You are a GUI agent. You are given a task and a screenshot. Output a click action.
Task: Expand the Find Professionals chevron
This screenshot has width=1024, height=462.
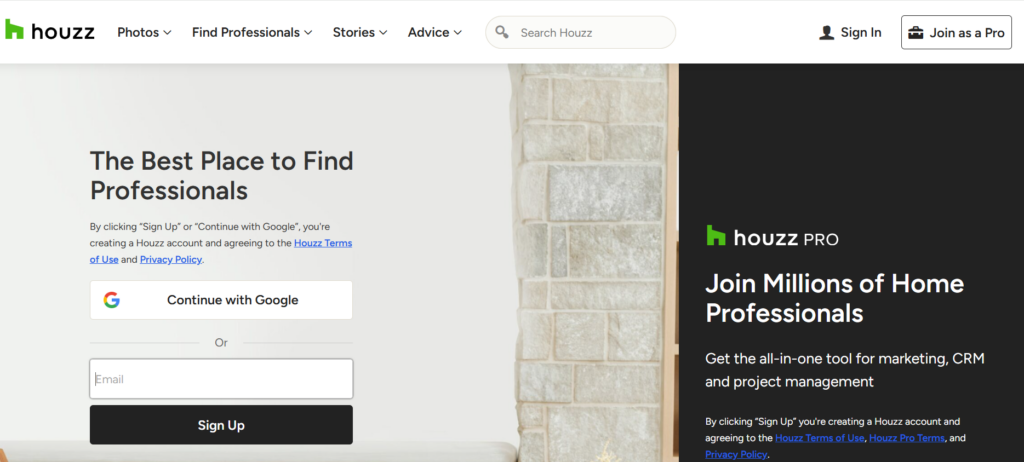[x=308, y=33]
